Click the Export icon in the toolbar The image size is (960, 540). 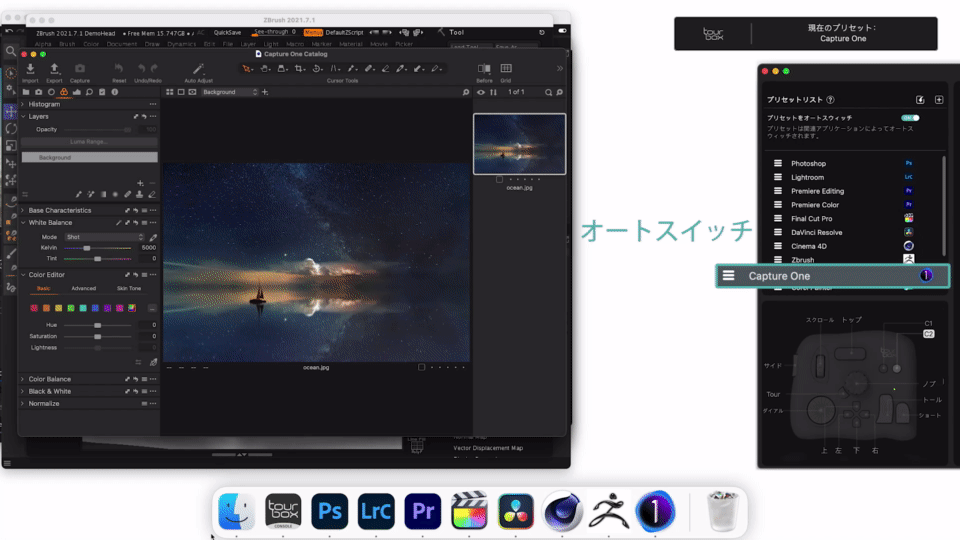[54, 69]
